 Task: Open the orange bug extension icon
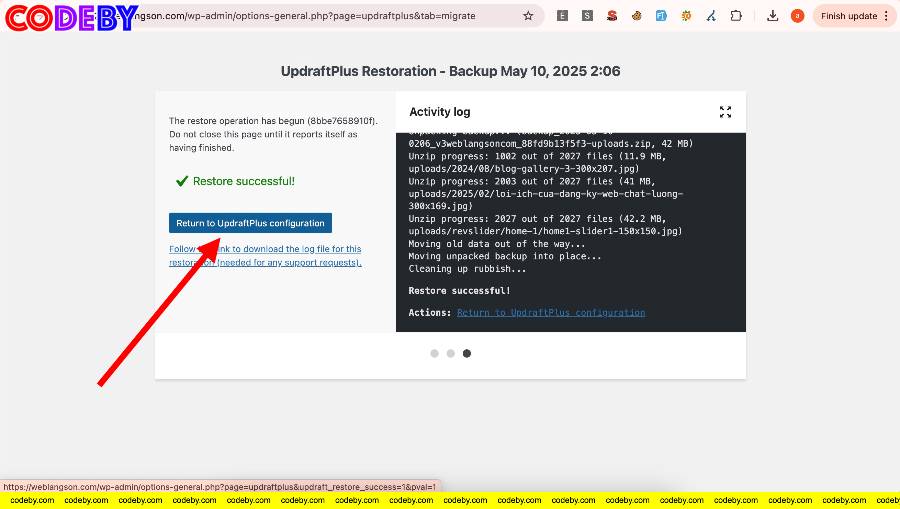pyautogui.click(x=686, y=16)
